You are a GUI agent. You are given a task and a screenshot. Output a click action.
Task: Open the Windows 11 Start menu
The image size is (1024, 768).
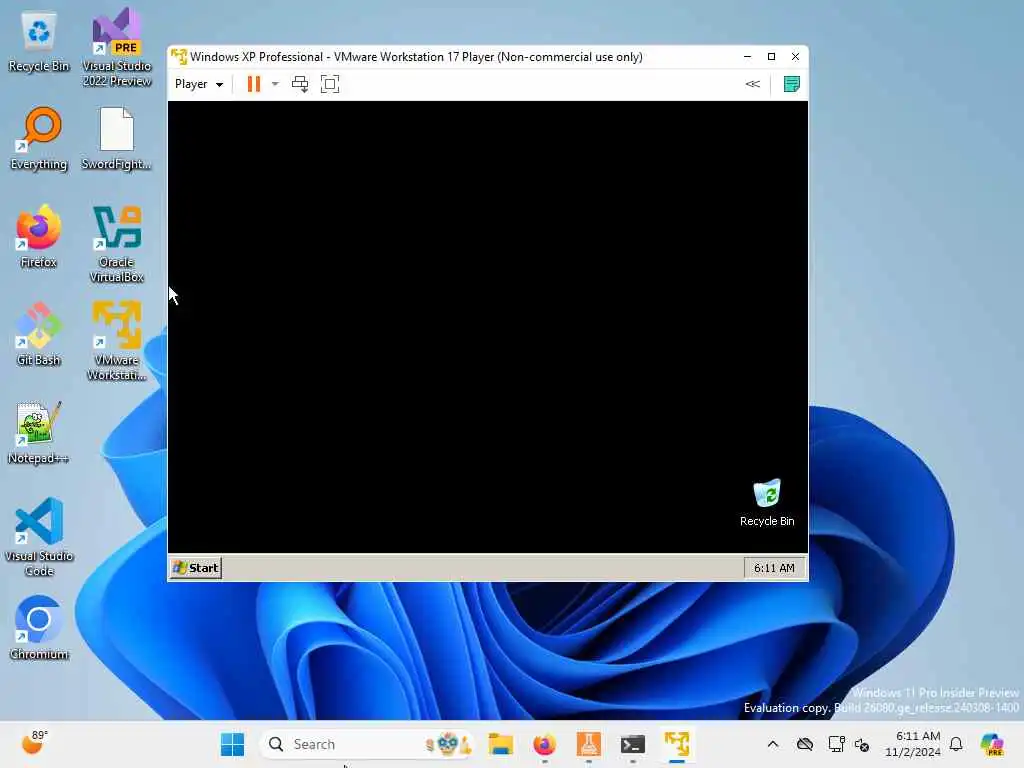pos(232,744)
